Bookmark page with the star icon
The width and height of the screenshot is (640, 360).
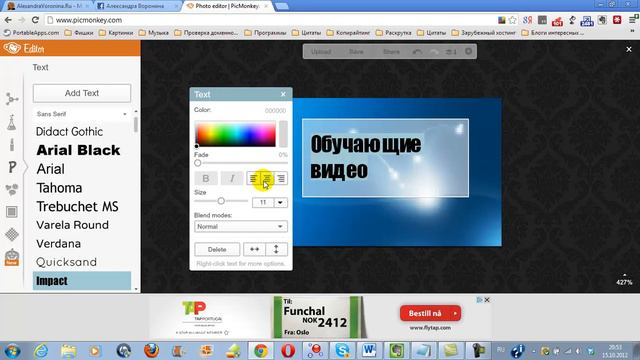pyautogui.click(x=513, y=20)
